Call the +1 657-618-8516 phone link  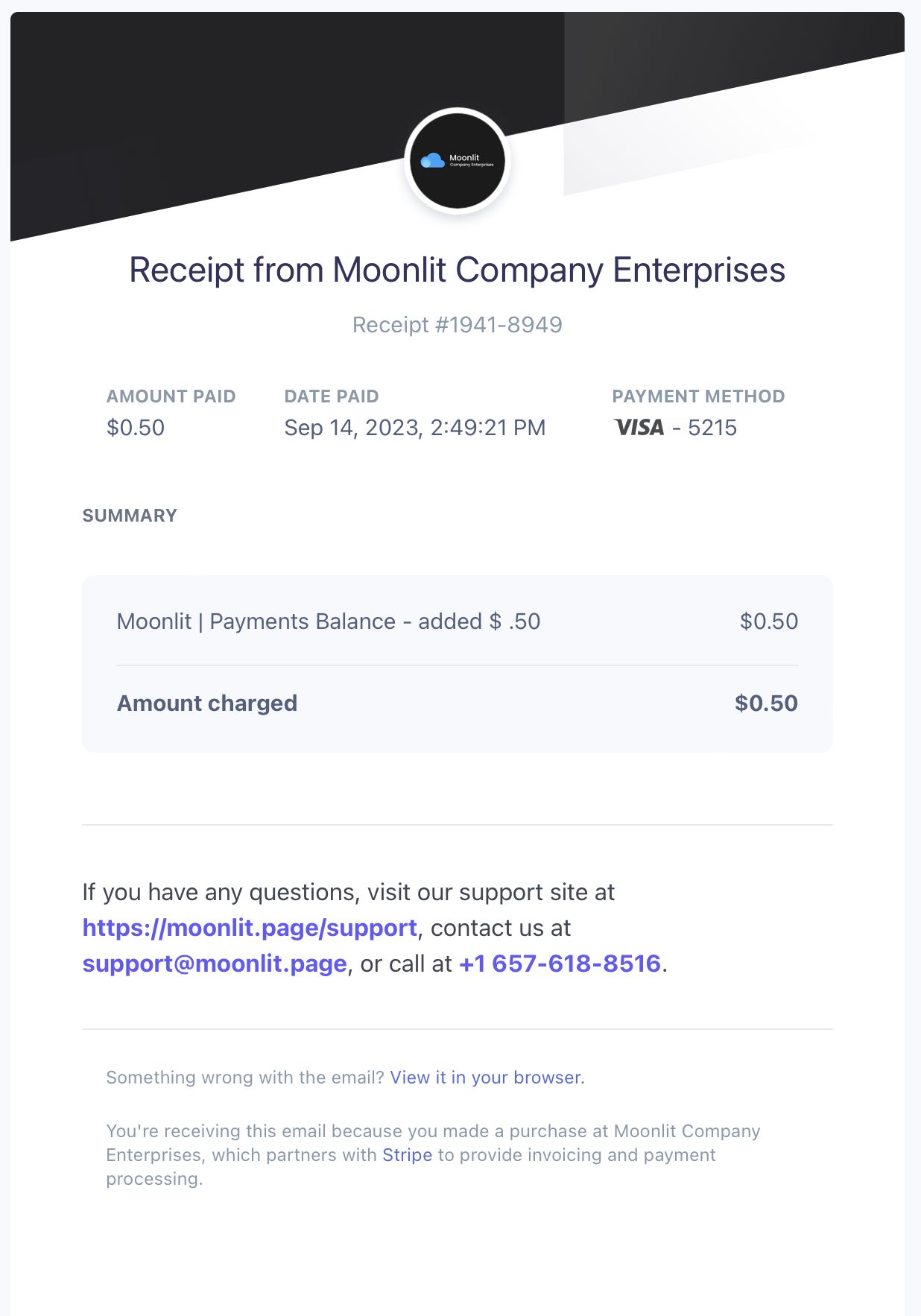pyautogui.click(x=560, y=964)
